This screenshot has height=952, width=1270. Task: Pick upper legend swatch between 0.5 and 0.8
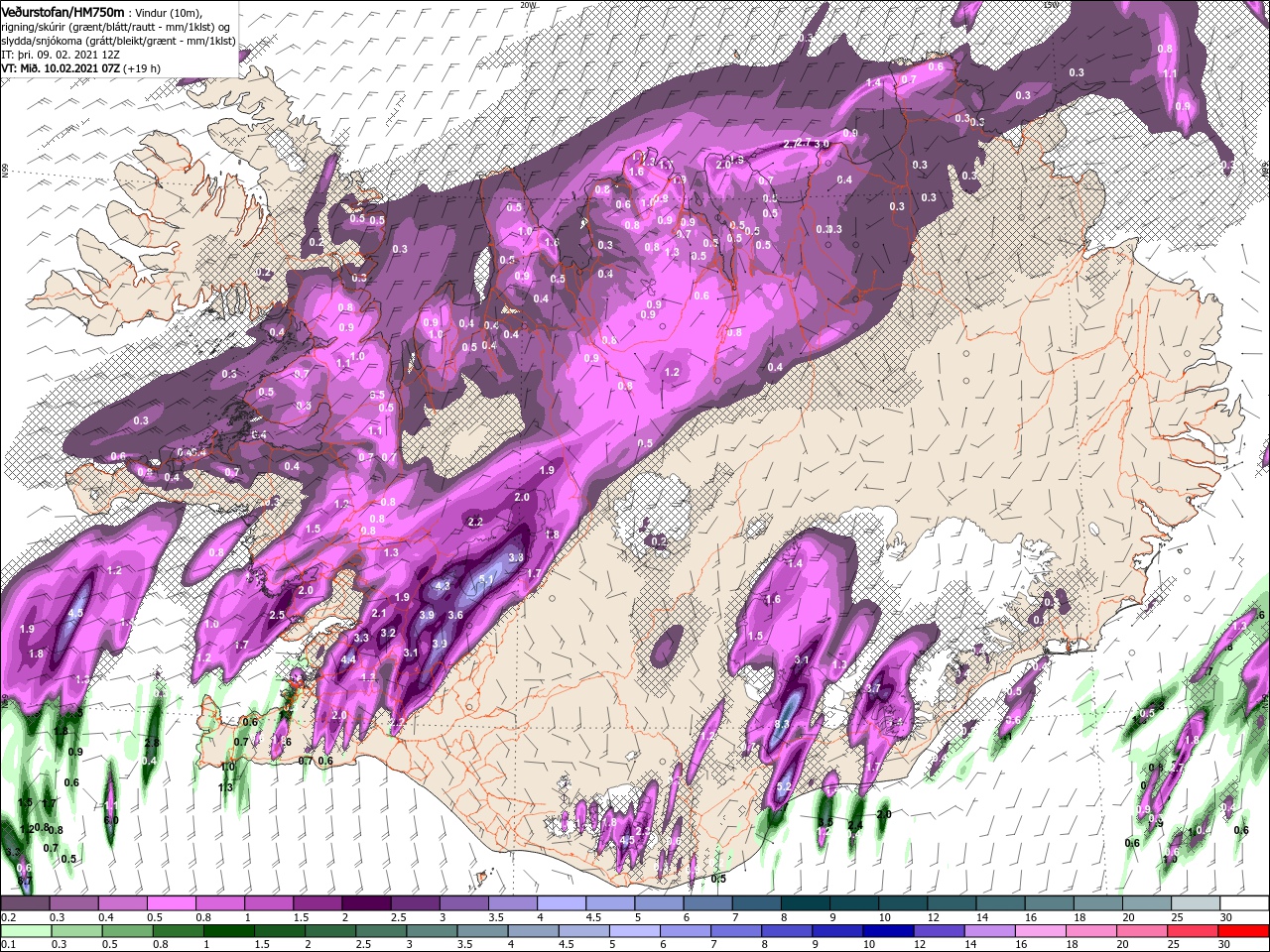point(171,903)
